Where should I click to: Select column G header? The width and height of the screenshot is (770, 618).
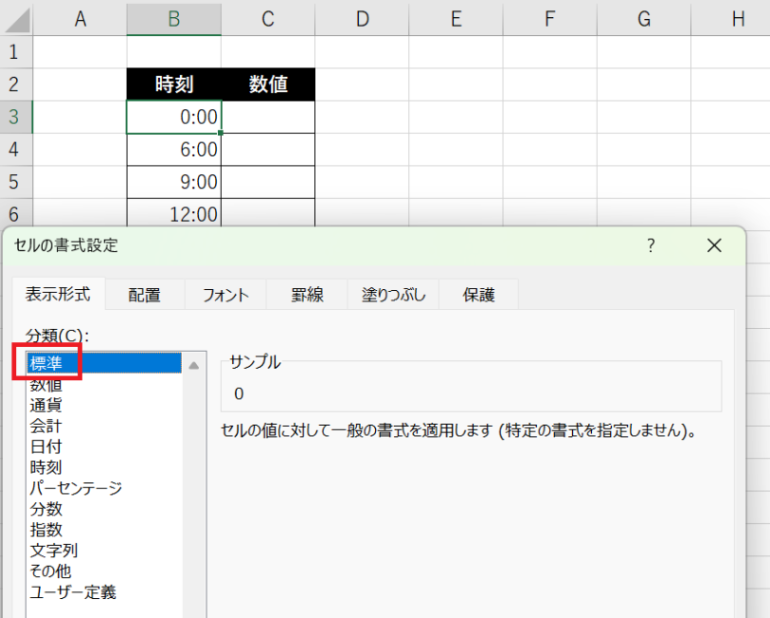pos(644,19)
